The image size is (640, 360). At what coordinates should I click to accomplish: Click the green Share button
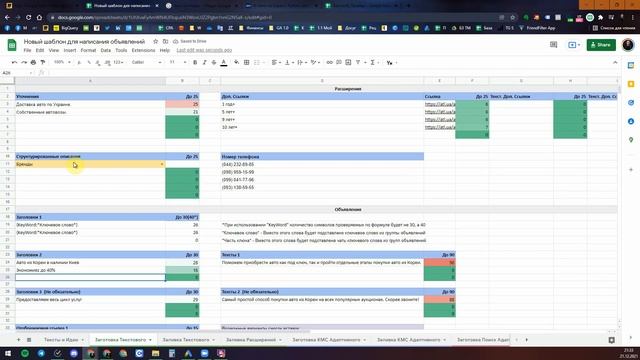tap(601, 44)
